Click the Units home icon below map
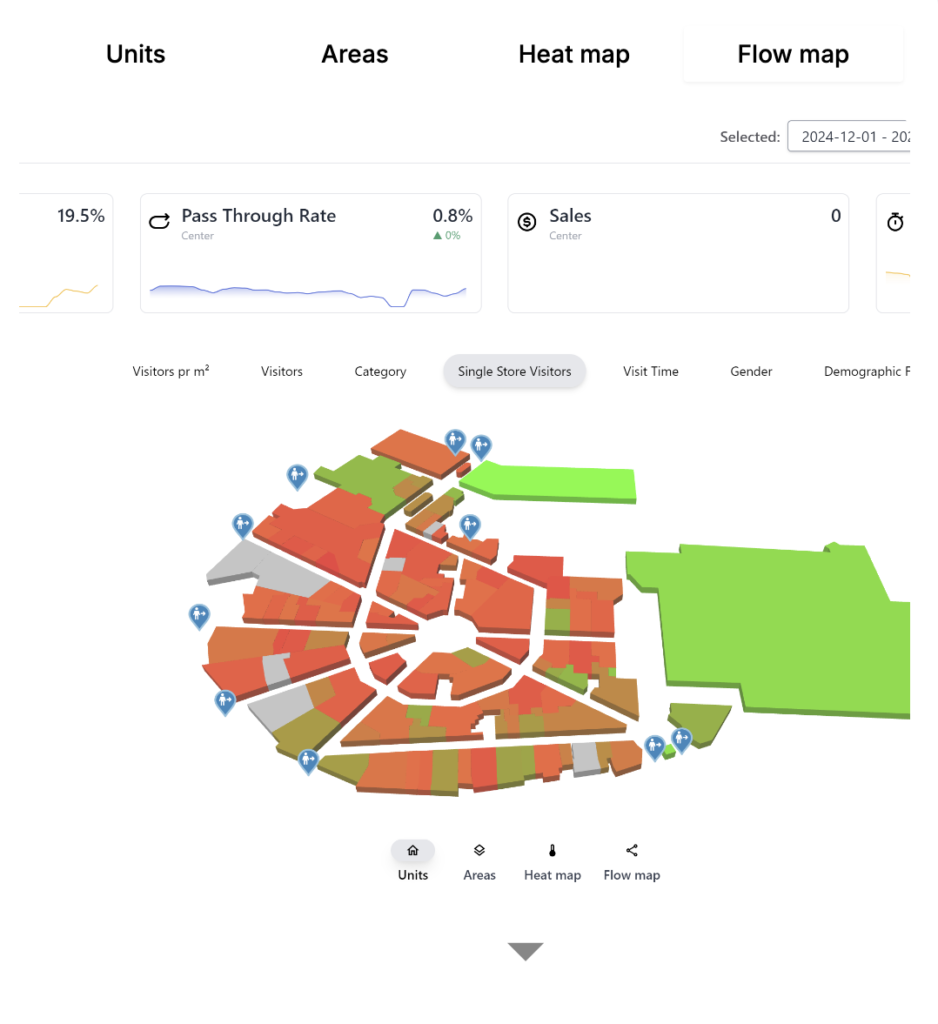The image size is (938, 1024). 412,851
